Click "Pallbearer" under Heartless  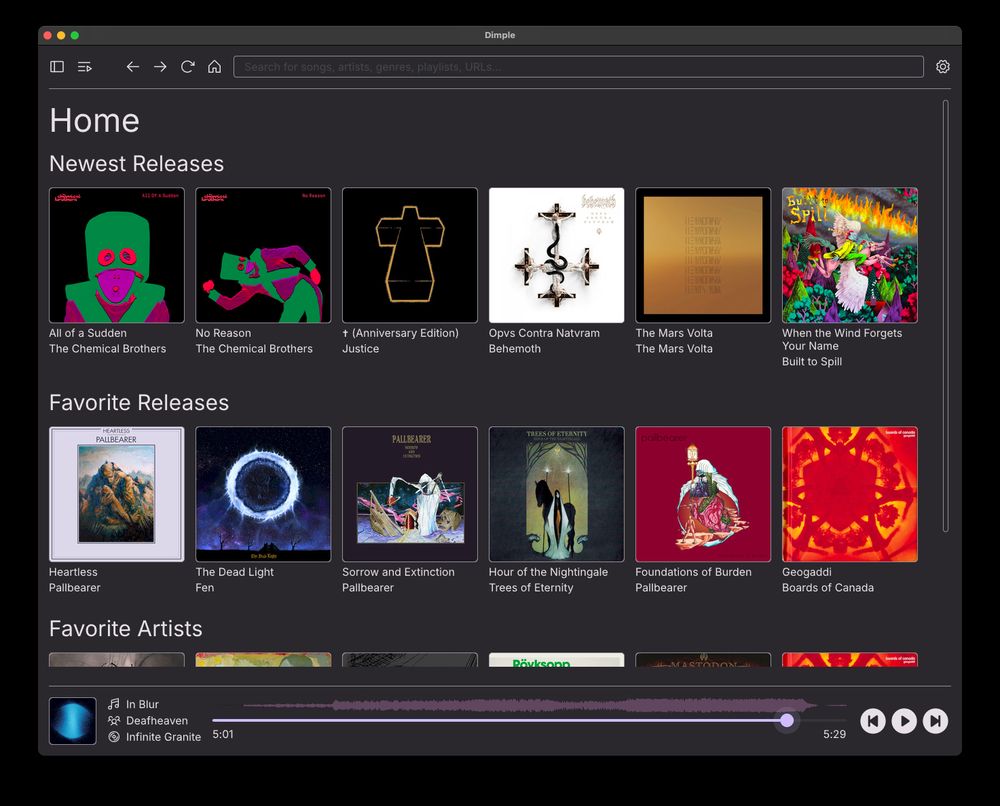[x=75, y=588]
